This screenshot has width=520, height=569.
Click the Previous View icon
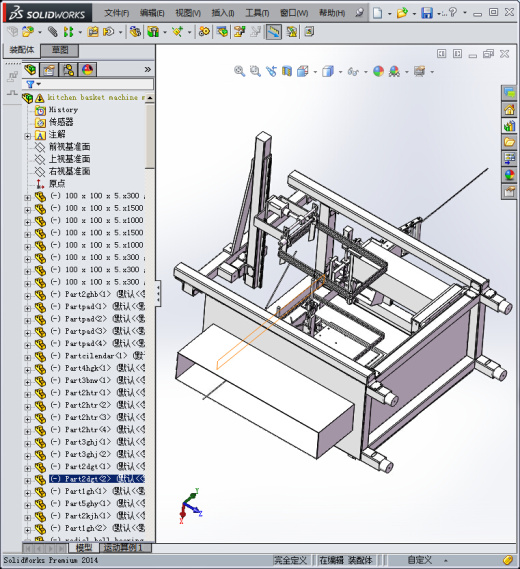coord(271,71)
